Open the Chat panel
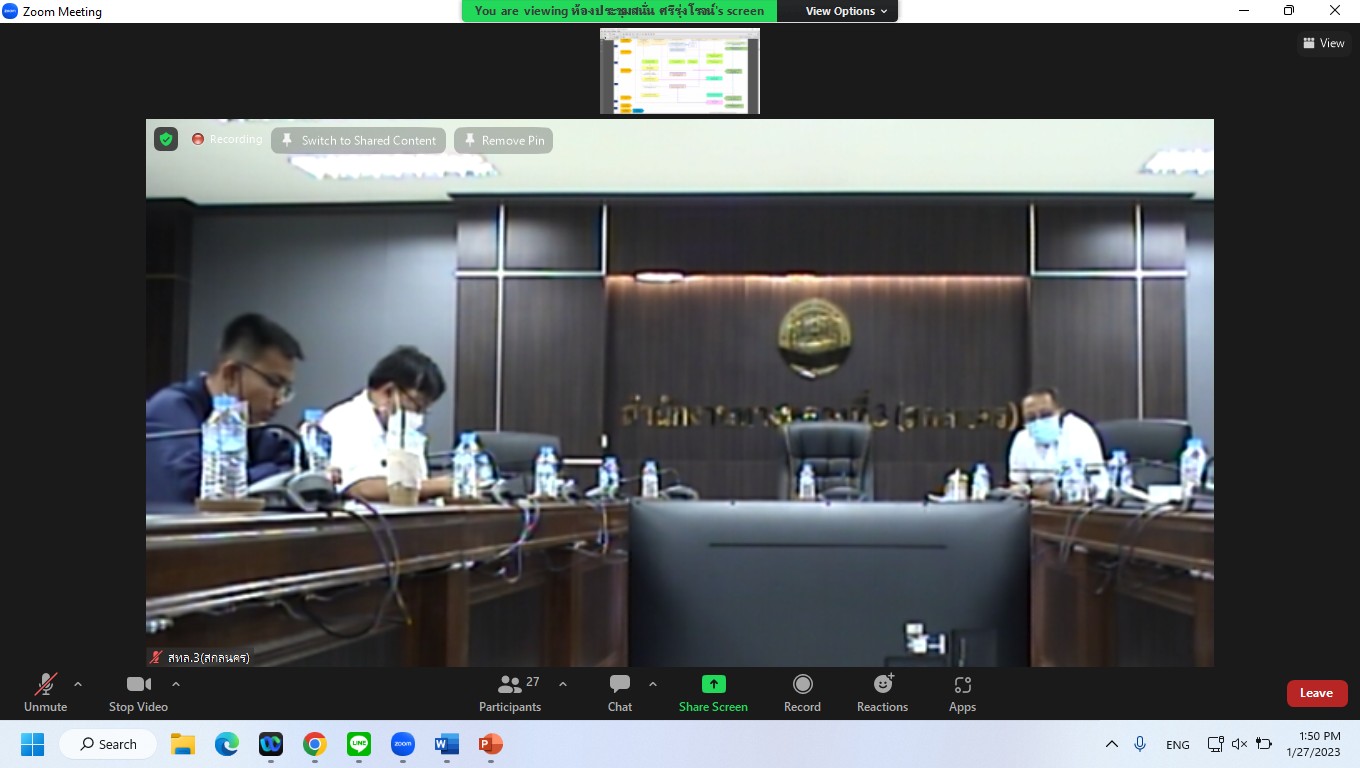The width and height of the screenshot is (1360, 768). (x=620, y=693)
